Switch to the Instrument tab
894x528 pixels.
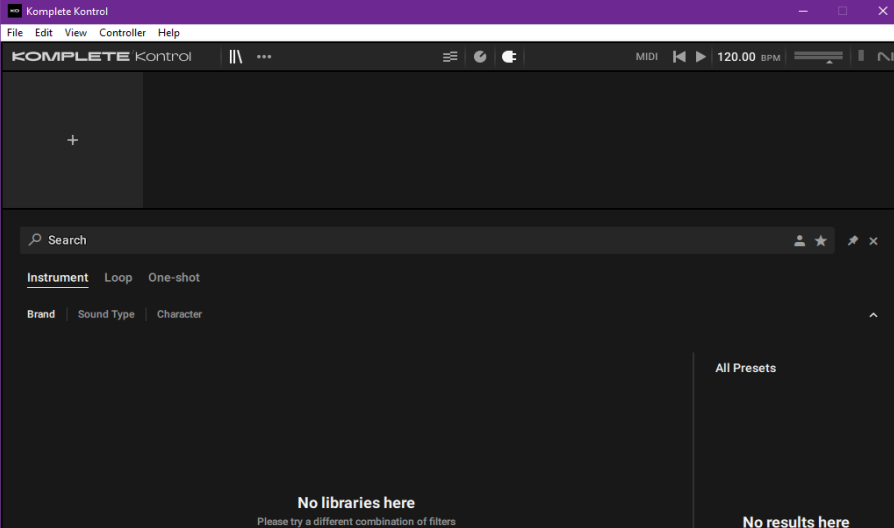coord(58,278)
